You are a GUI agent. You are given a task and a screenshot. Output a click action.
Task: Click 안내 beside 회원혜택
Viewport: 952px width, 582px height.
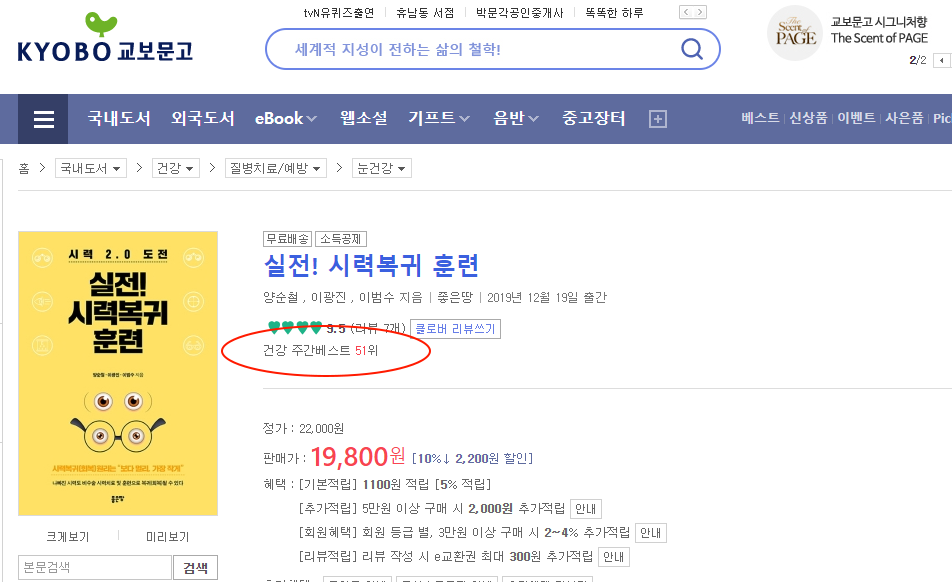651,533
